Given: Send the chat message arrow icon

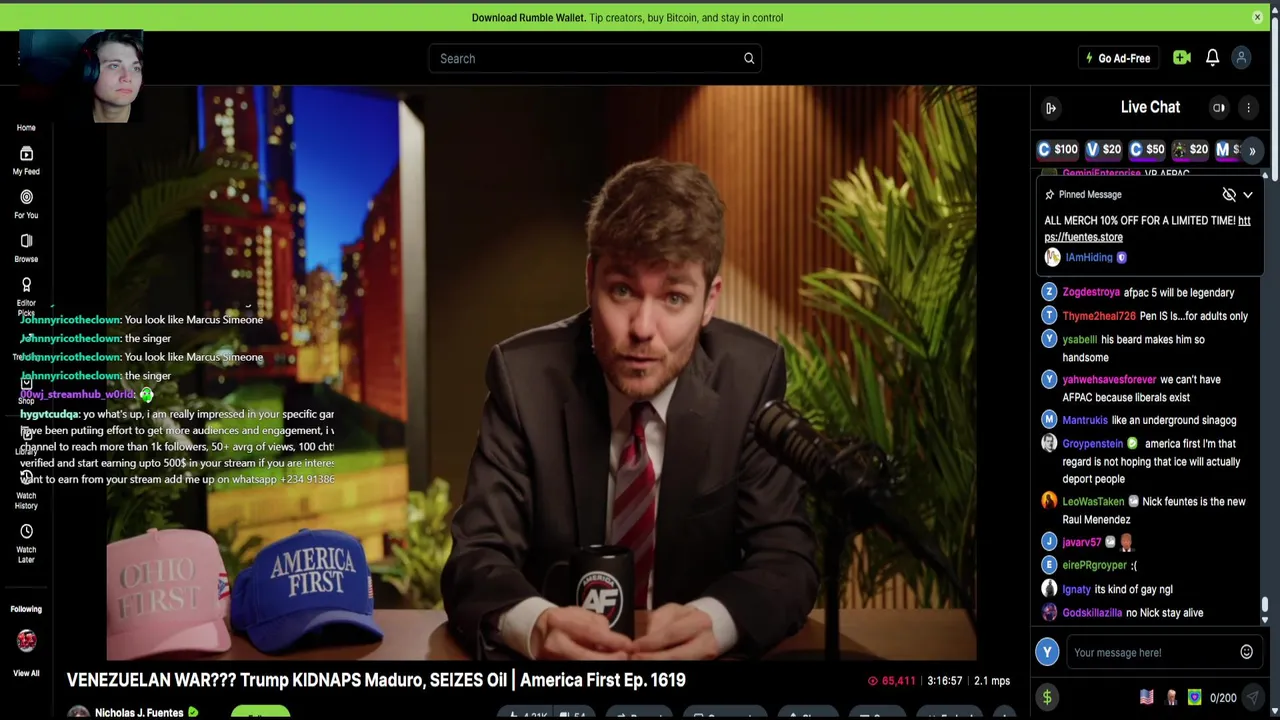Looking at the screenshot, I should [1253, 698].
